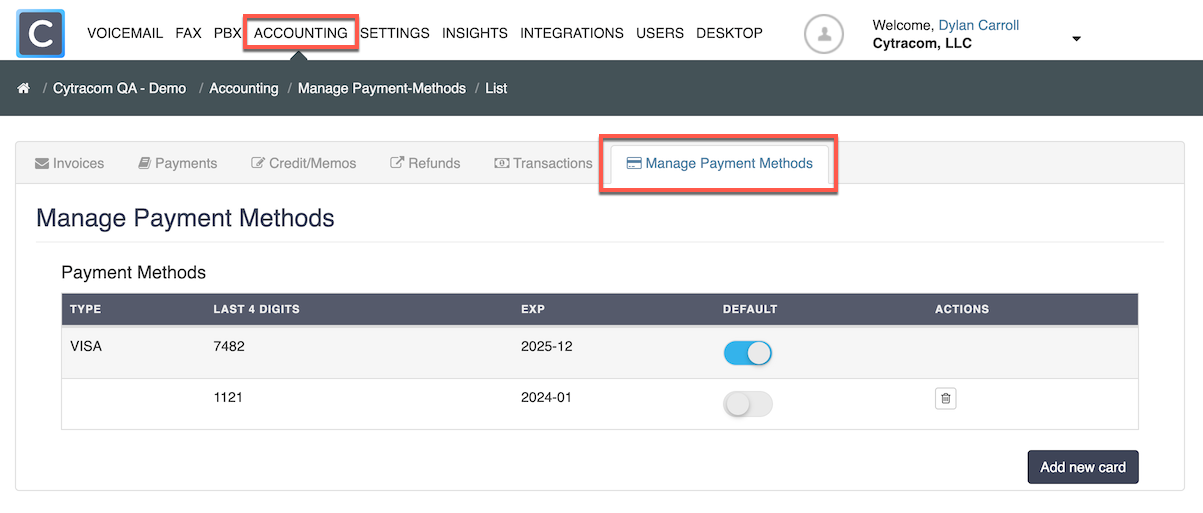Viewport: 1203px width, 513px height.
Task: Click the user avatar icon
Action: (x=824, y=34)
